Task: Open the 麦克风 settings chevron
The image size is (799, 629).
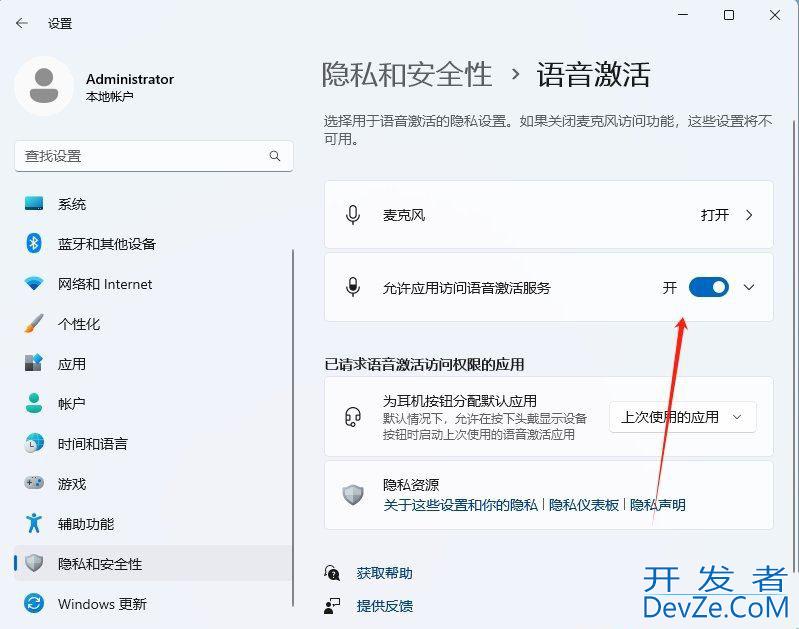Action: (749, 215)
